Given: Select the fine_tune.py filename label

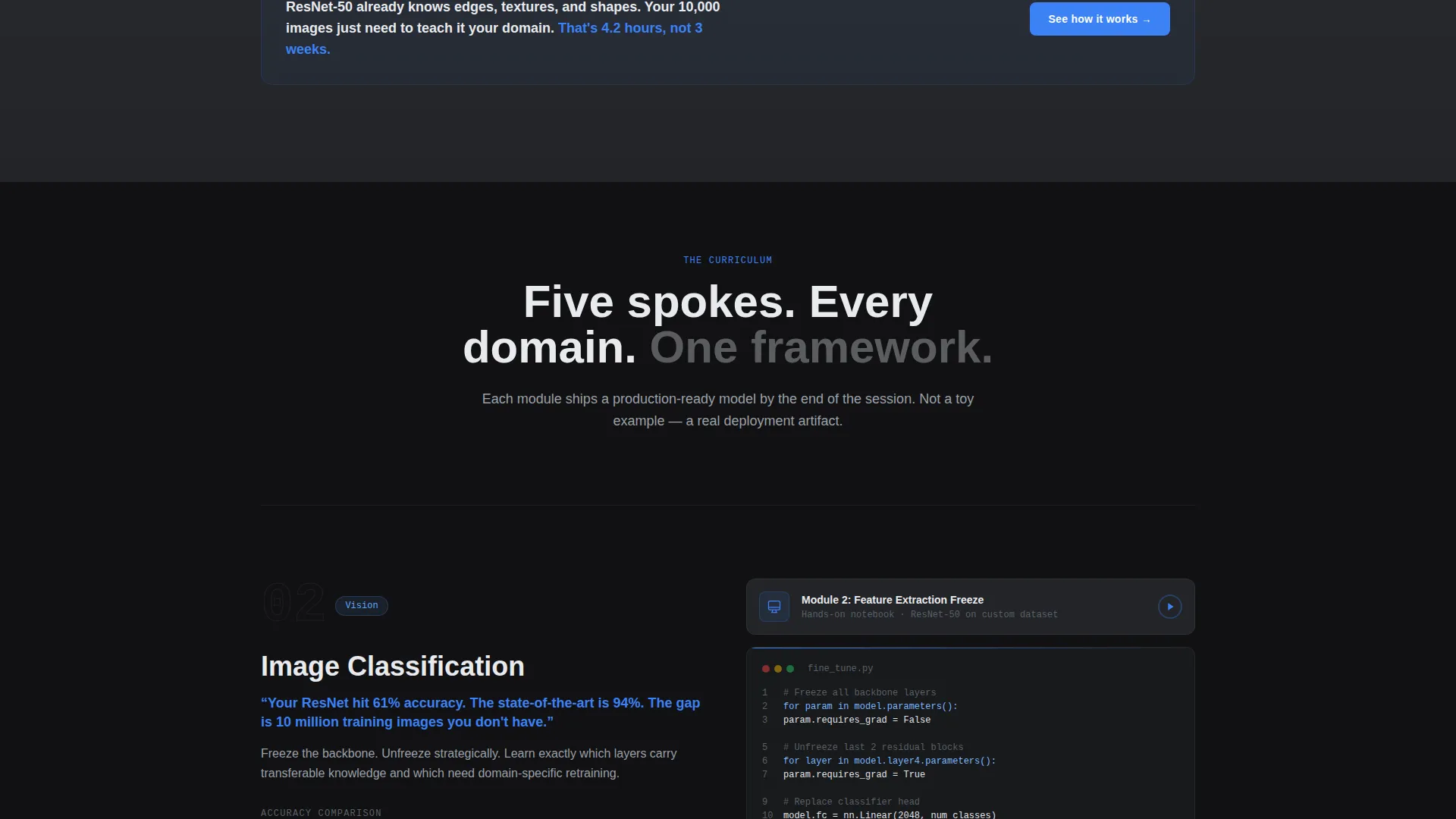Looking at the screenshot, I should pyautogui.click(x=840, y=668).
